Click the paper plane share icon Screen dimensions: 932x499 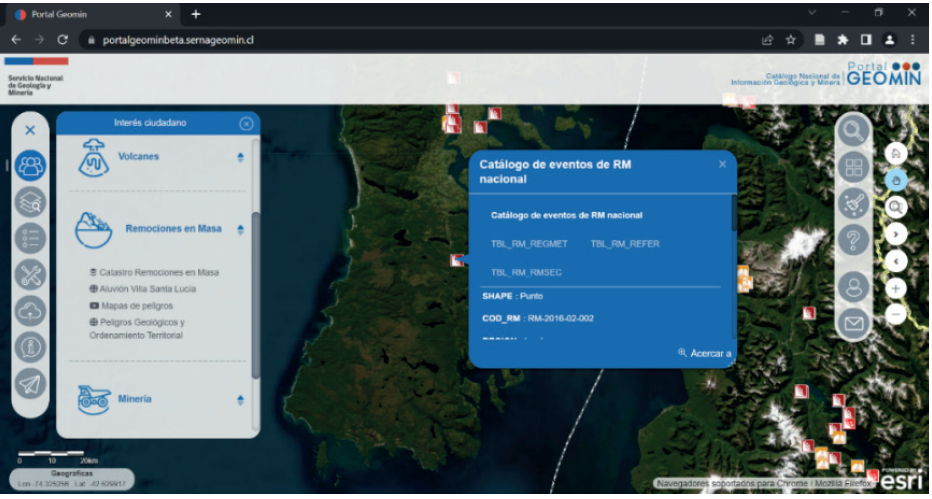point(32,384)
